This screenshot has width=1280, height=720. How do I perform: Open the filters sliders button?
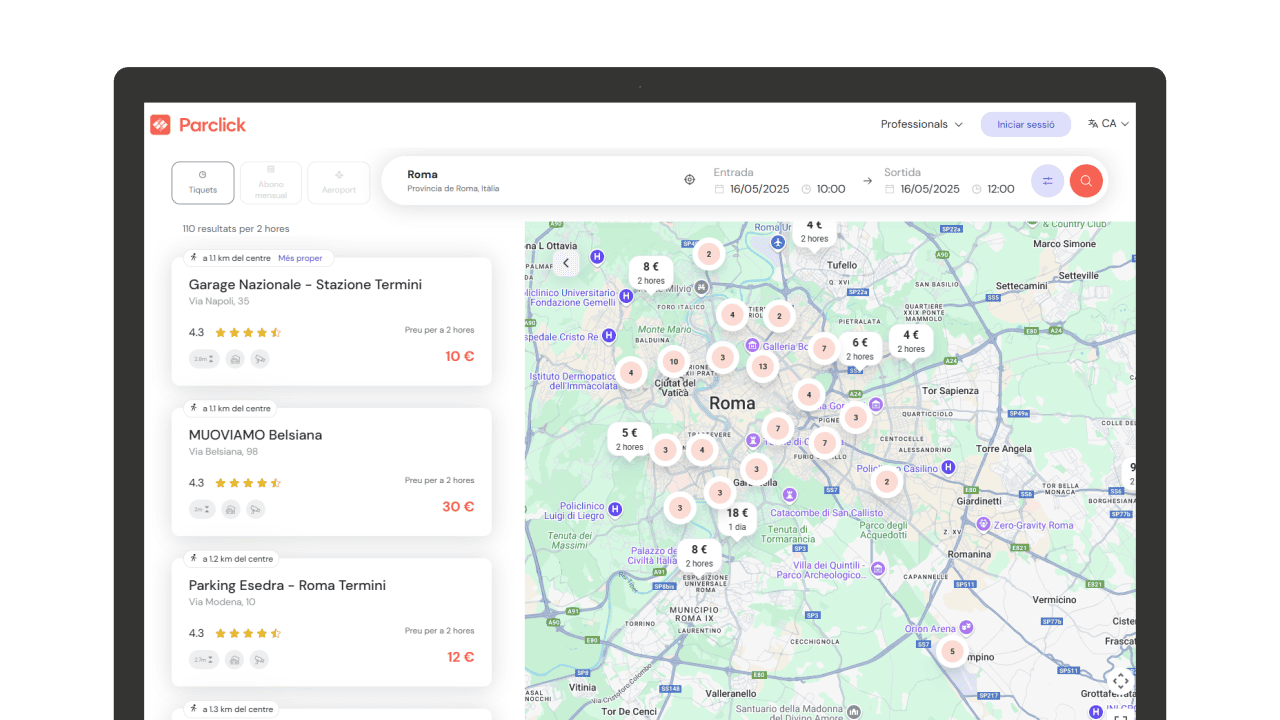(1047, 181)
